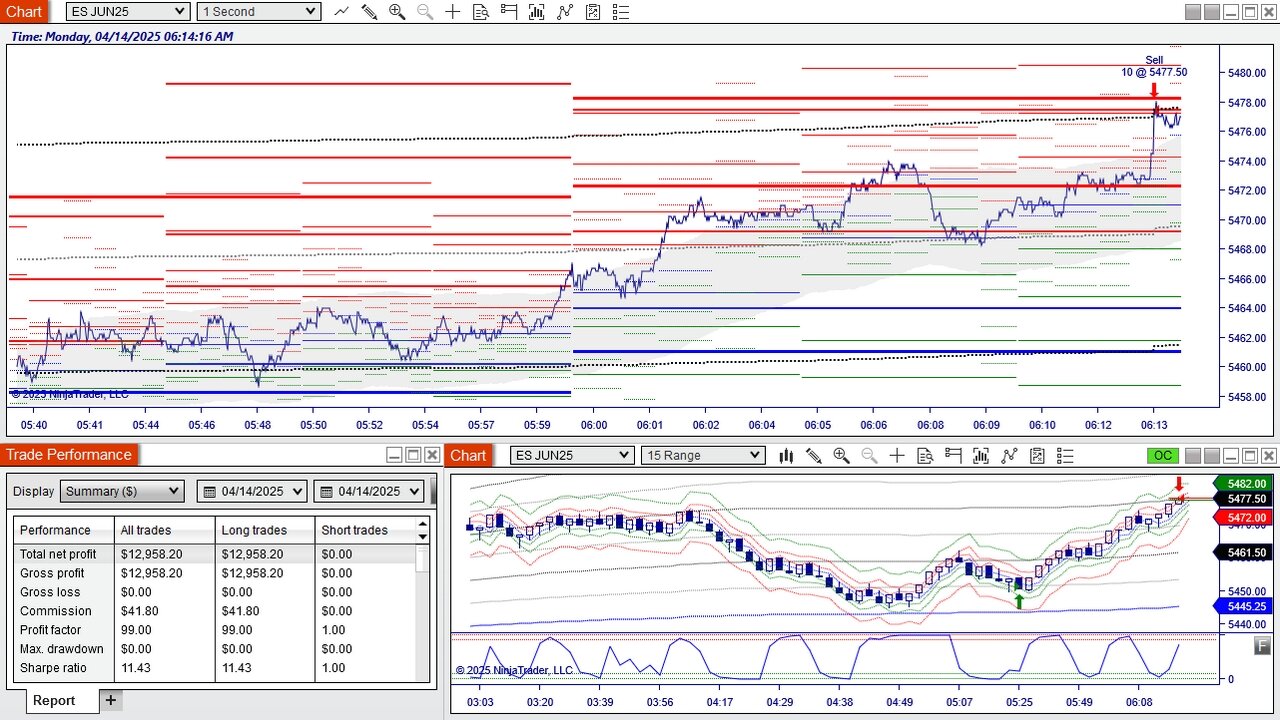1280x720 pixels.
Task: Click the 5445.25 blue price marker
Action: [x=1240, y=606]
